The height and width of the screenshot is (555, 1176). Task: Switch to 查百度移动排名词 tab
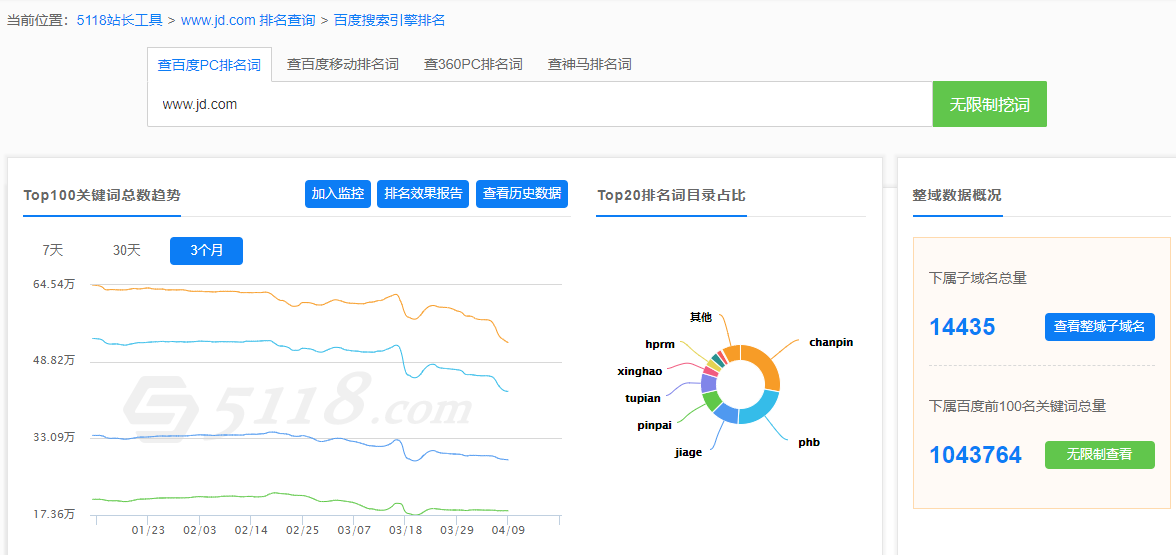pyautogui.click(x=343, y=64)
